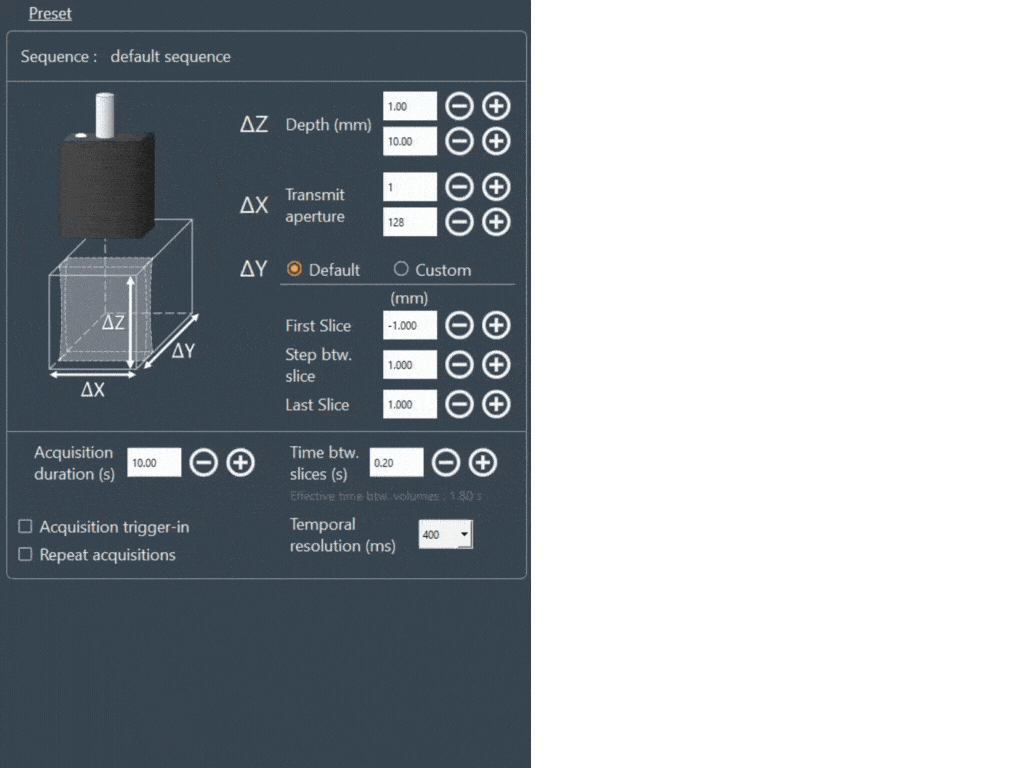Click the First Slice input field

point(410,325)
